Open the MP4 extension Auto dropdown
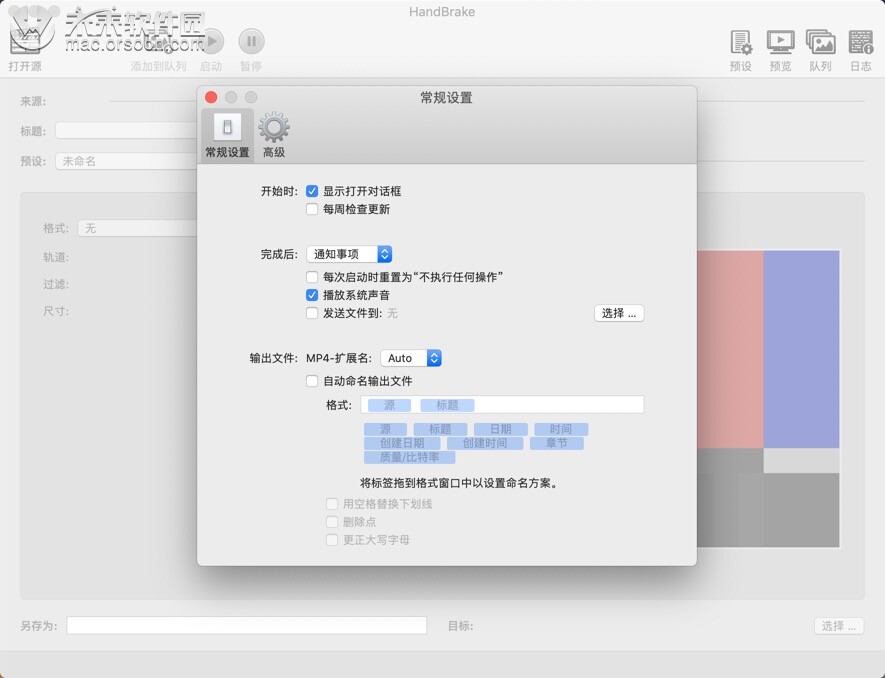Screen dimensions: 885x678 412,357
